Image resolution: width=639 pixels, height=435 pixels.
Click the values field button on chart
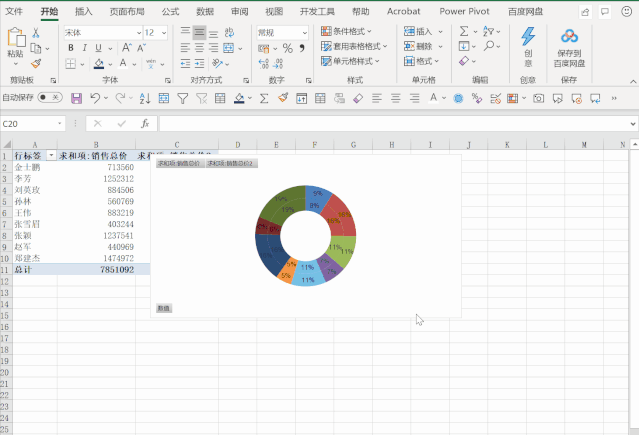click(x=164, y=308)
